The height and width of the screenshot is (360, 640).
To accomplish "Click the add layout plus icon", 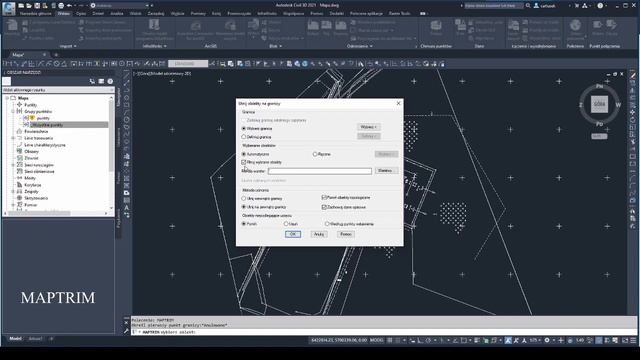I will click(51, 339).
